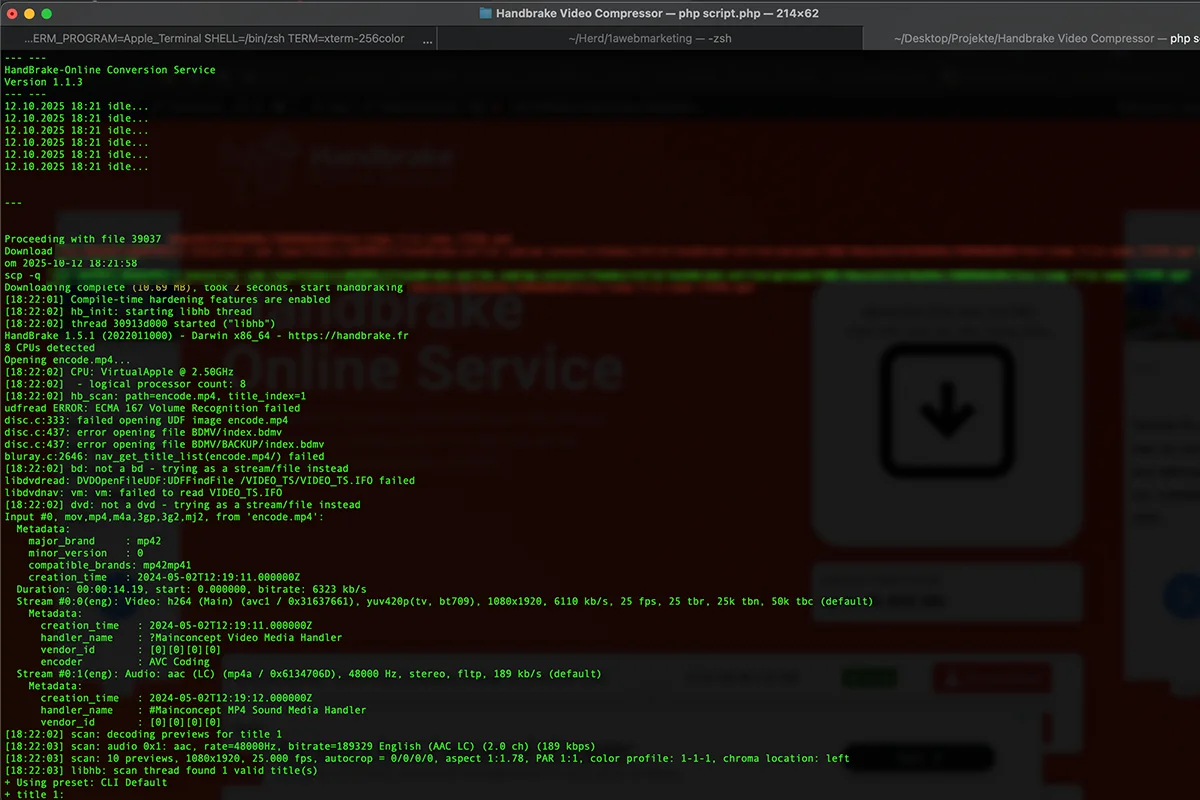1200x800 pixels.
Task: Click the 'Proceeding with file 39037' line
Action: (83, 239)
